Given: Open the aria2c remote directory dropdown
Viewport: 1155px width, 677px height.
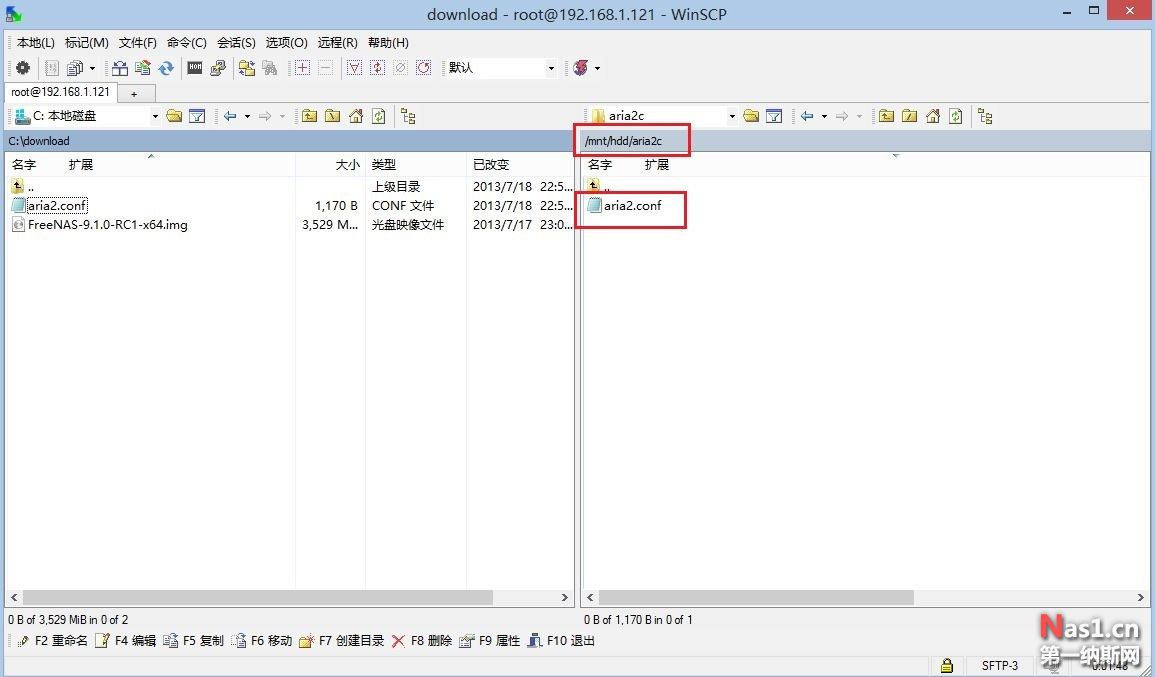Looking at the screenshot, I should coord(731,116).
